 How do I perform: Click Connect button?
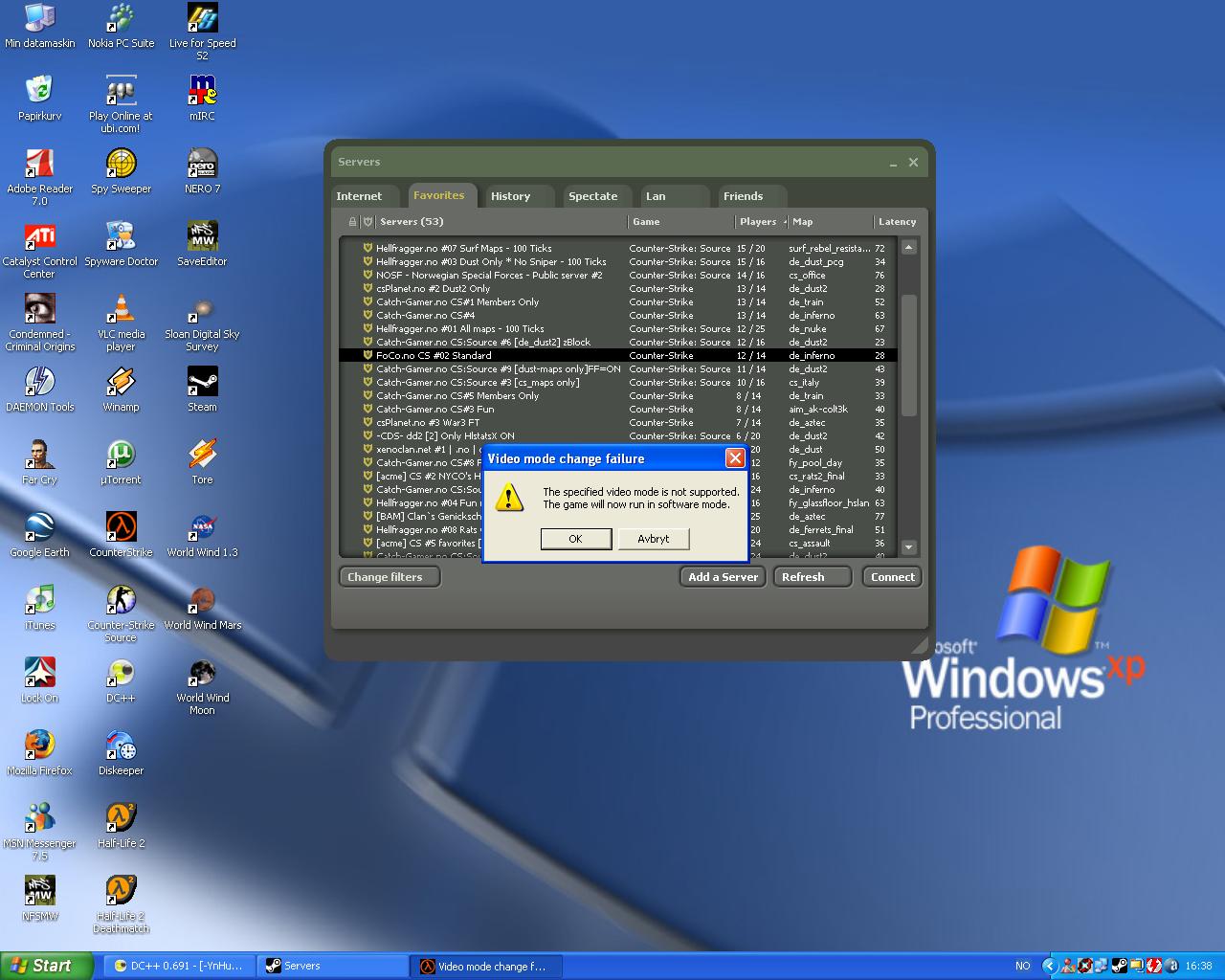(x=892, y=577)
